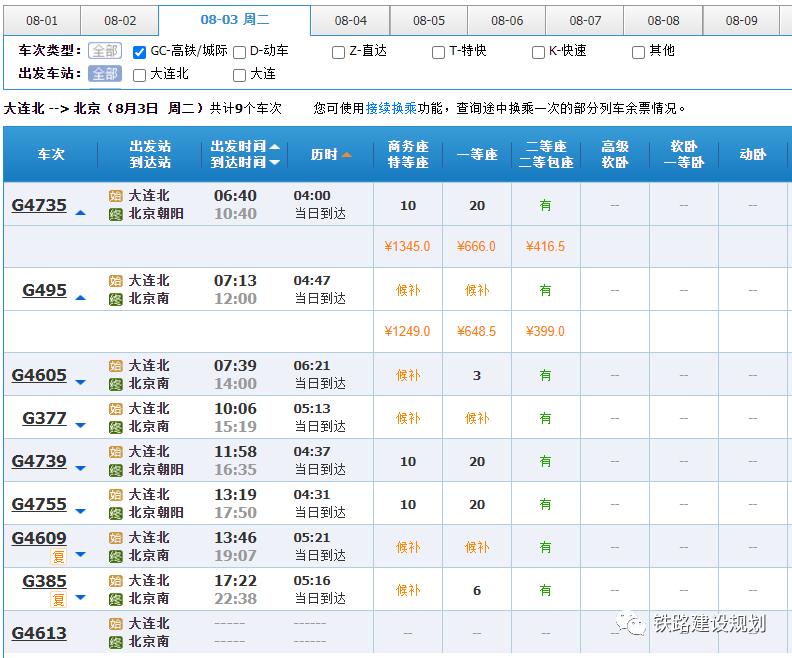
Task: Switch to the 08-04 date tab
Action: coord(350,20)
